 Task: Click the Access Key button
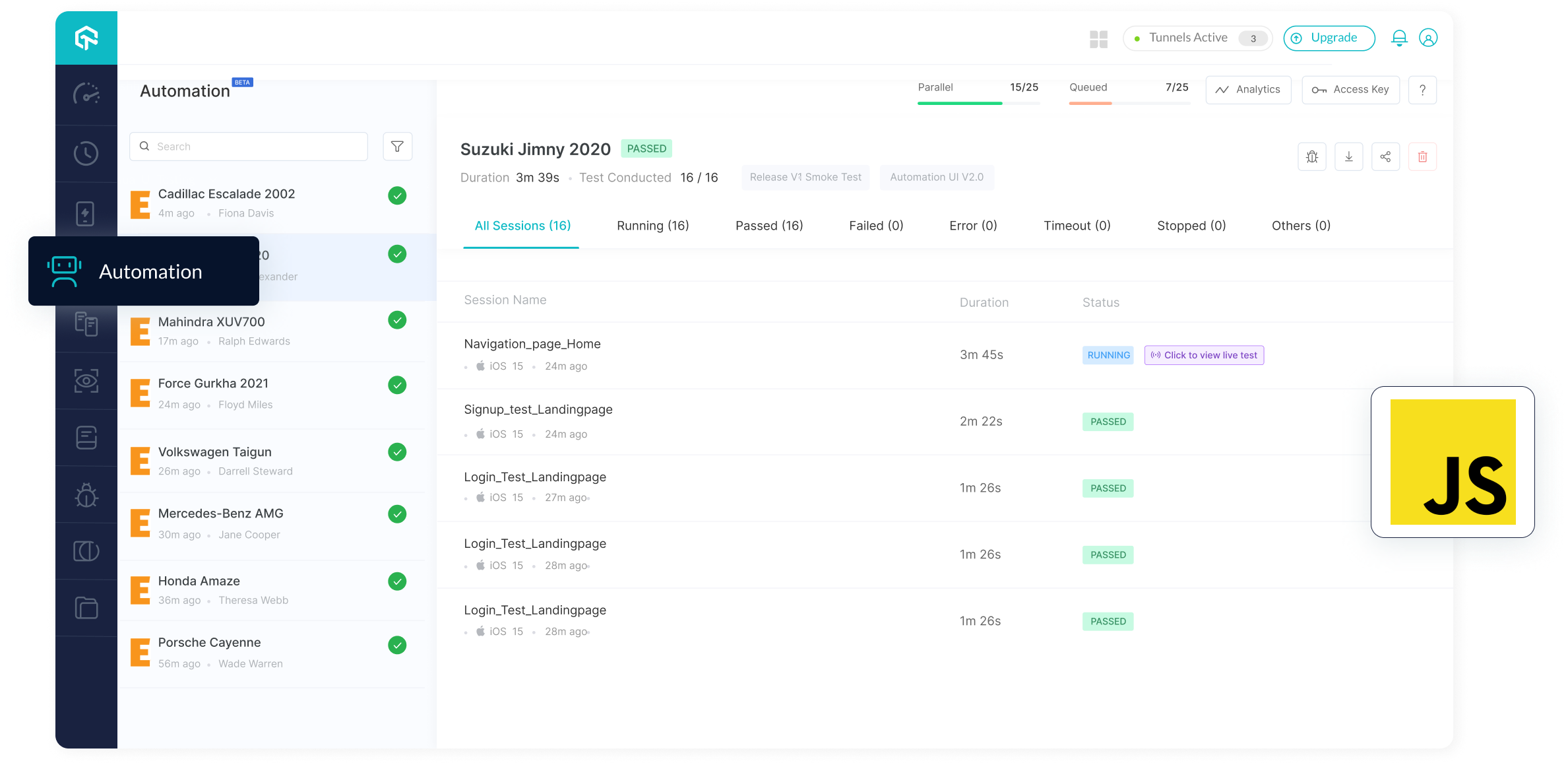point(1350,90)
